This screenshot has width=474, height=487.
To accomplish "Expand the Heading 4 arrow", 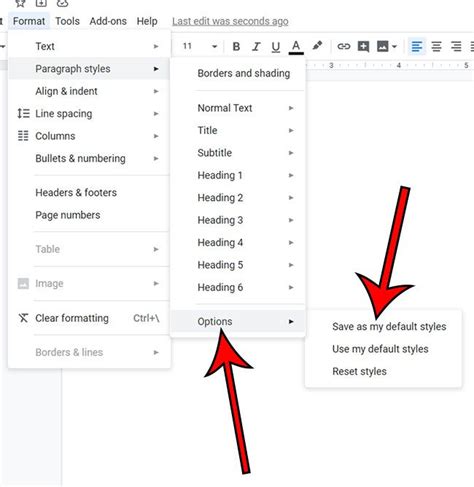I will (291, 243).
